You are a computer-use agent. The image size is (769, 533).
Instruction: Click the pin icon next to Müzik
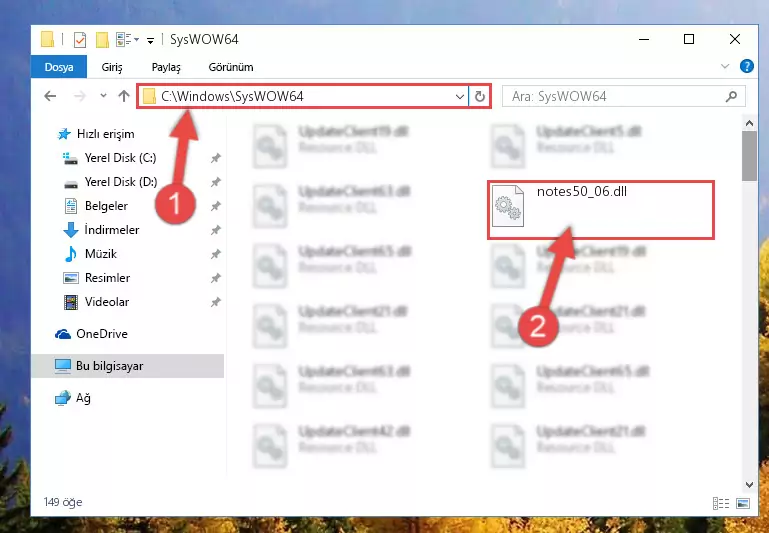[215, 254]
